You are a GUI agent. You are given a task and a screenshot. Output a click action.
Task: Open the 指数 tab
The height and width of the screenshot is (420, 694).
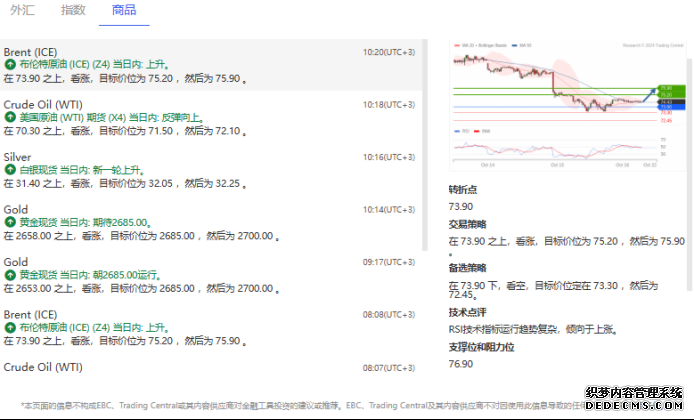point(72,10)
